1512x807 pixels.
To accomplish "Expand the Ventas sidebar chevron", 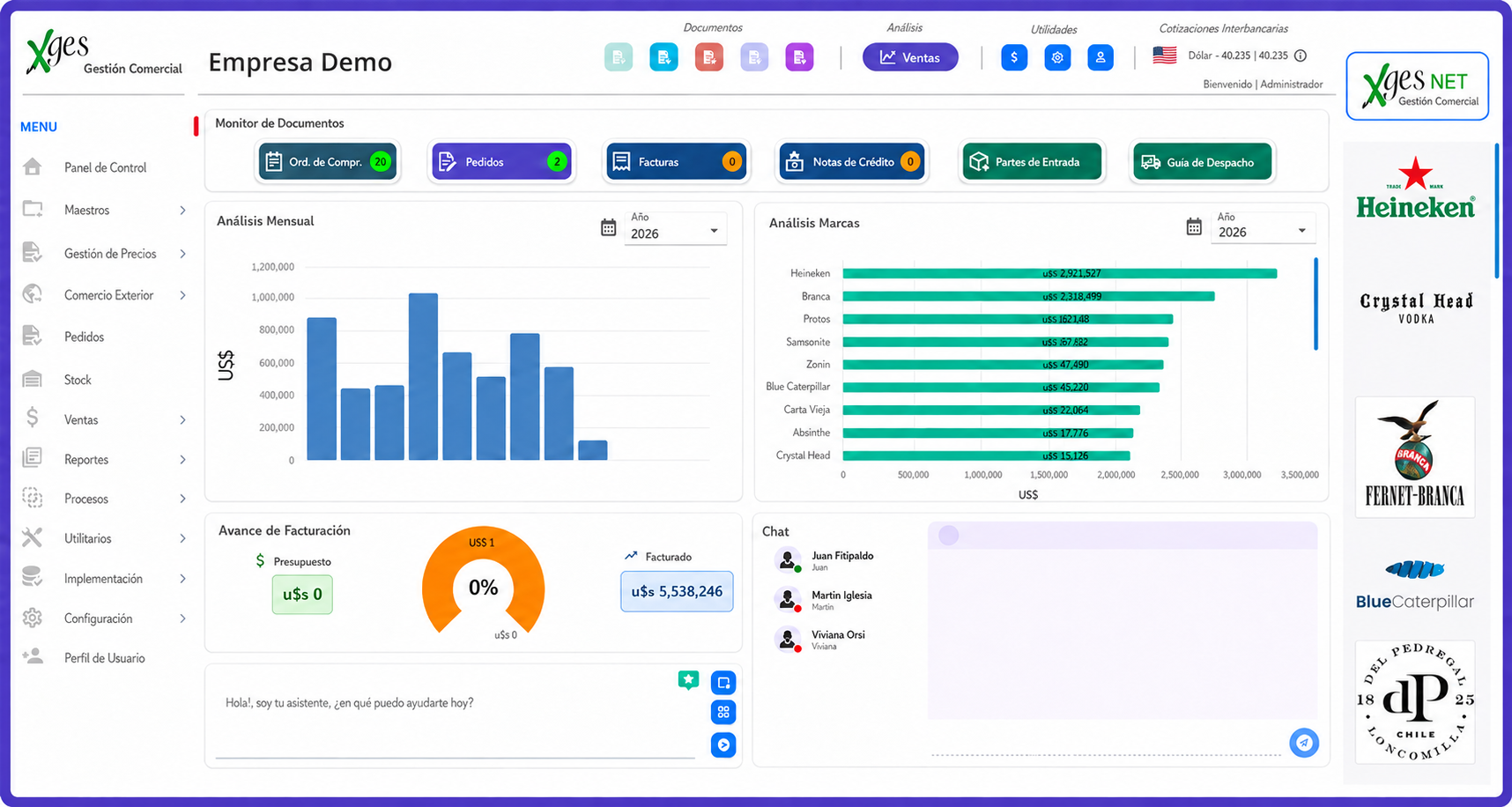I will [x=182, y=420].
